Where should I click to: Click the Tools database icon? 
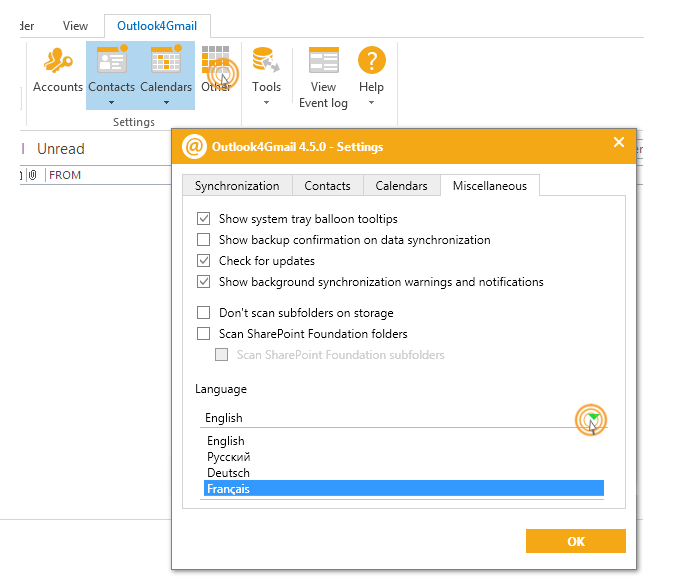click(266, 60)
